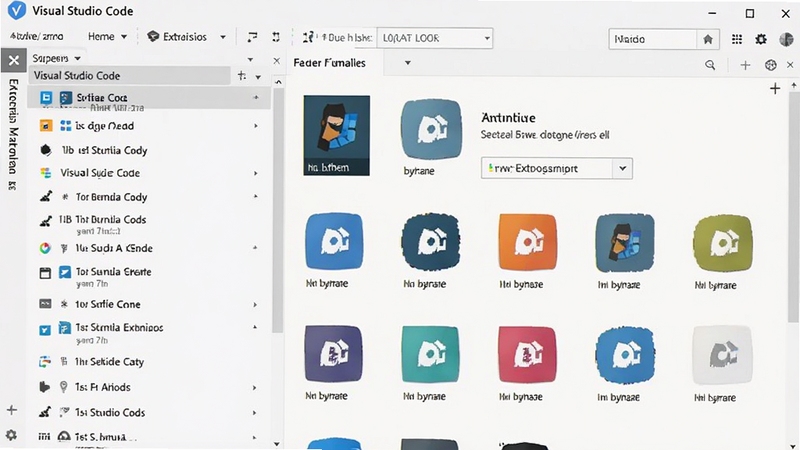Click the Arıtintire heading link
This screenshot has height=450, width=800.
[508, 118]
